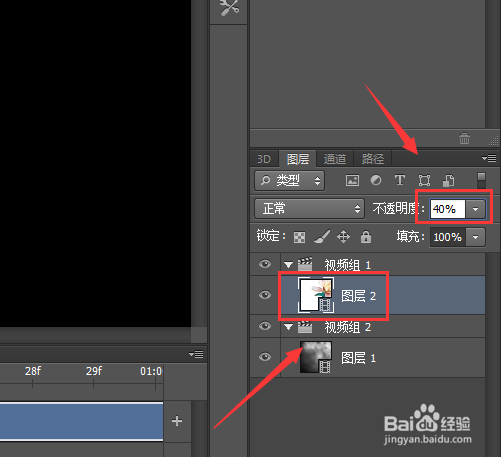Collapse the 视频组 2 group triangle
This screenshot has width=501, height=457.
pyautogui.click(x=288, y=327)
